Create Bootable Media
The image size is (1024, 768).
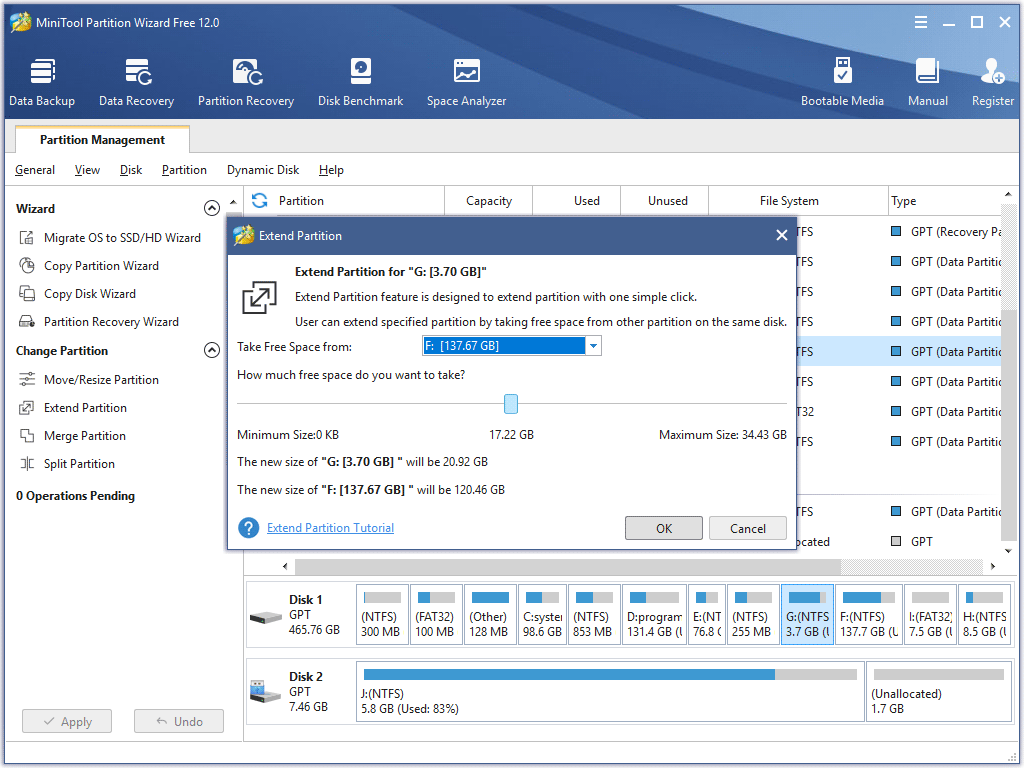tap(842, 82)
